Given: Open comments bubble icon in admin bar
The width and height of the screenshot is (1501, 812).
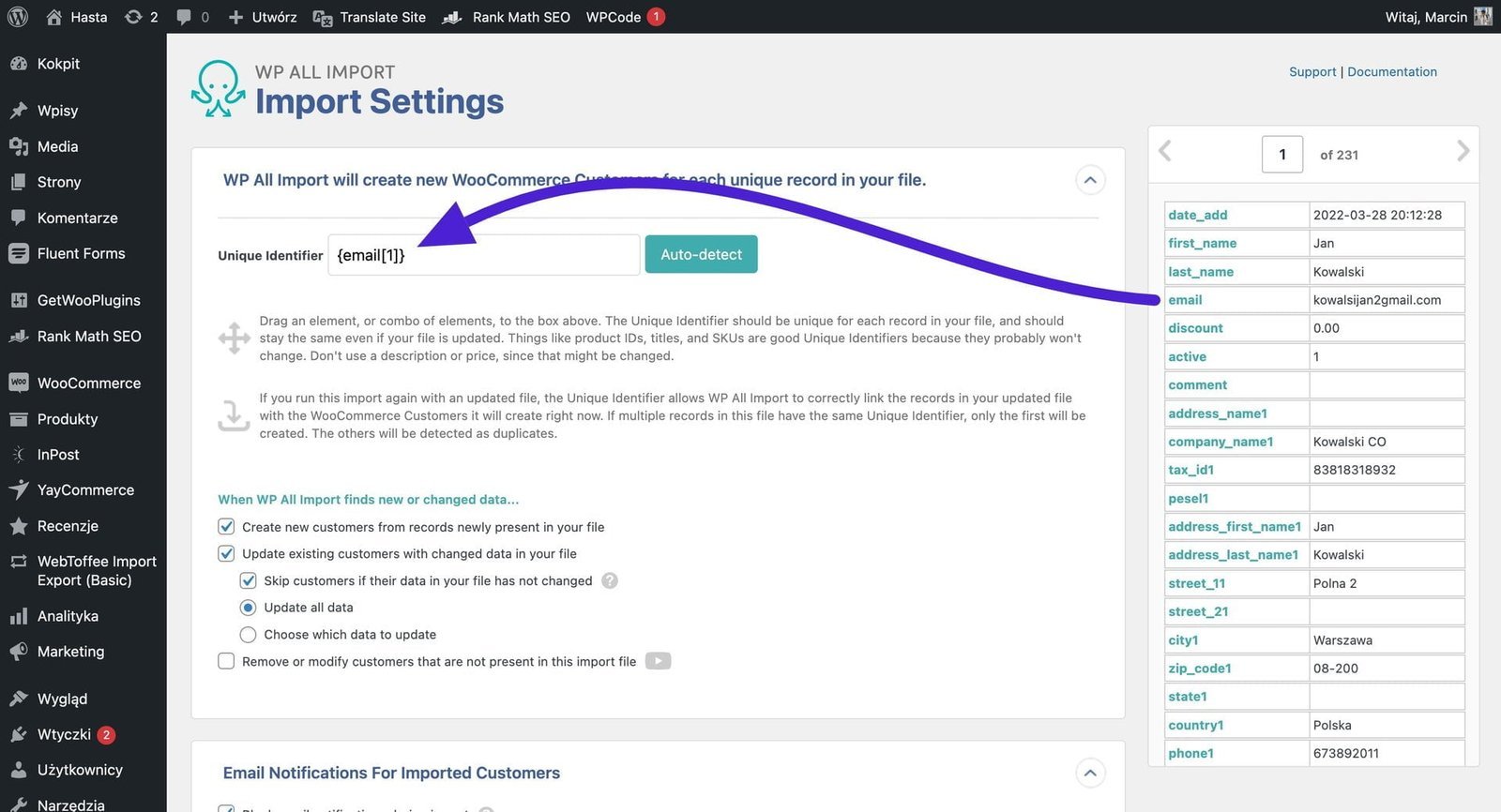Looking at the screenshot, I should coord(185,17).
